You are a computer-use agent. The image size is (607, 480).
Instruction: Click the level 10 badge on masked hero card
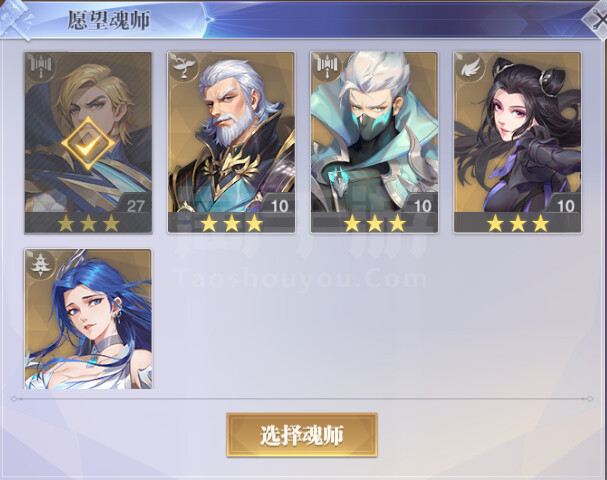(x=422, y=205)
